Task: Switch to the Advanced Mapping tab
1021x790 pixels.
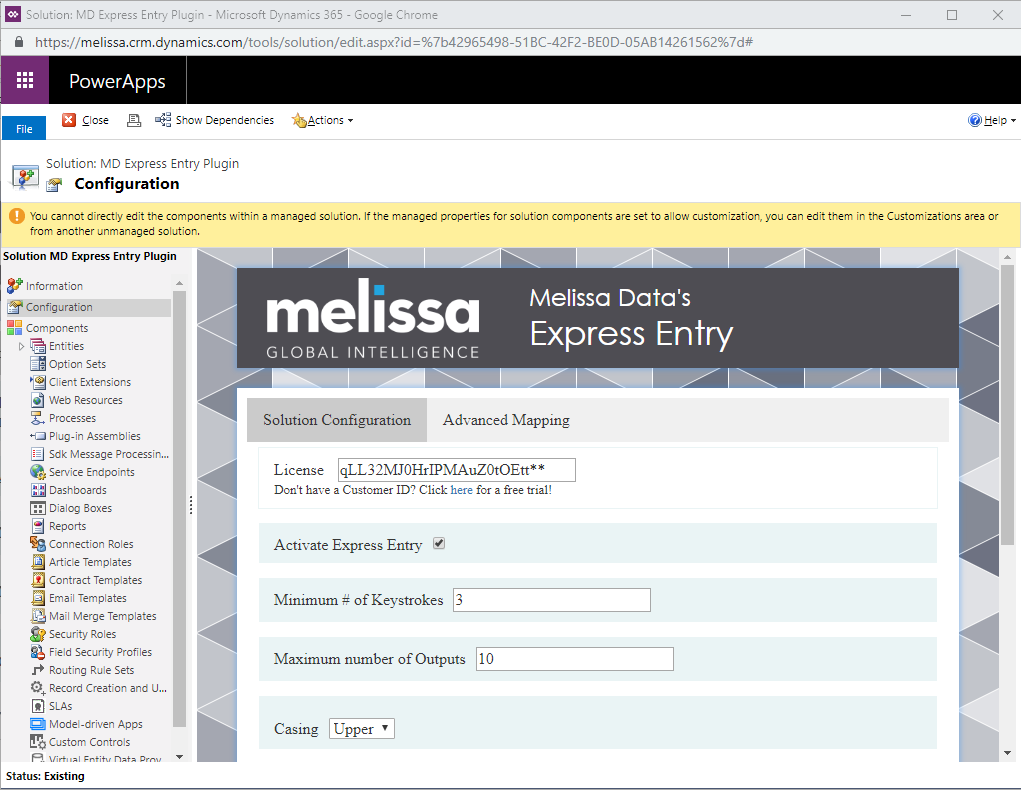Action: point(506,420)
